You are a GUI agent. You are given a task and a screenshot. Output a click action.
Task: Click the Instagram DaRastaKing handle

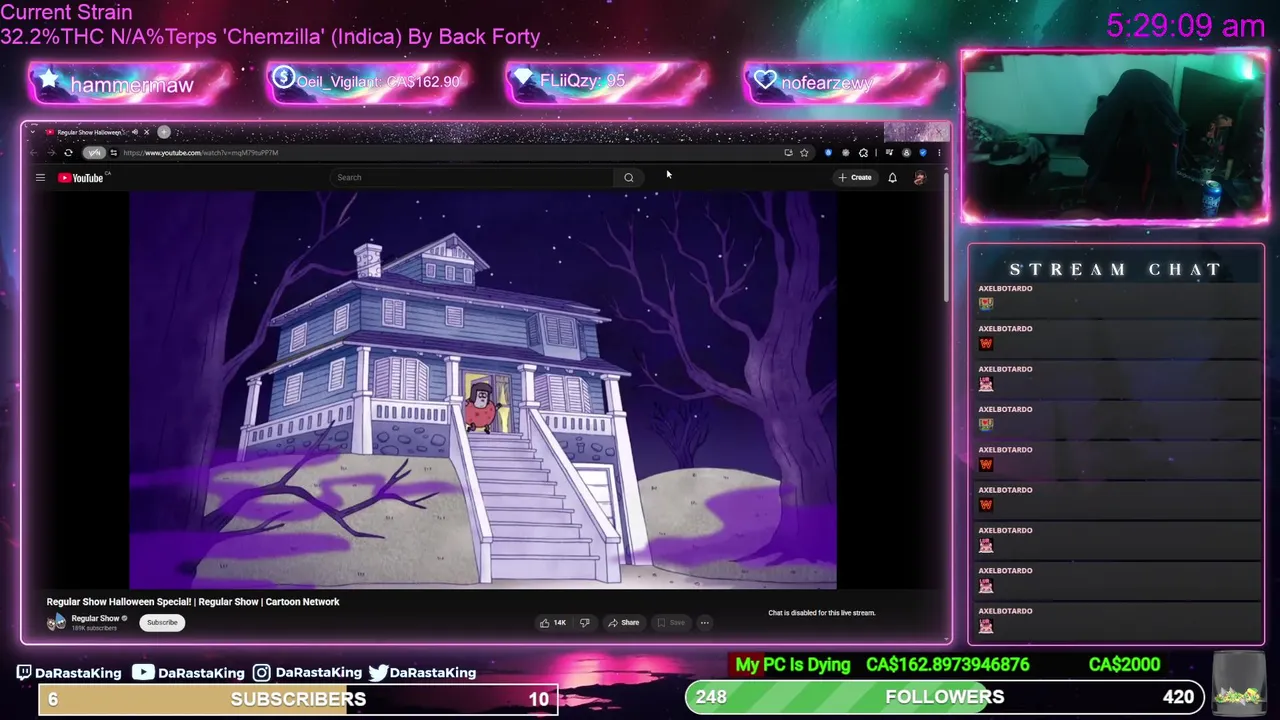point(307,673)
